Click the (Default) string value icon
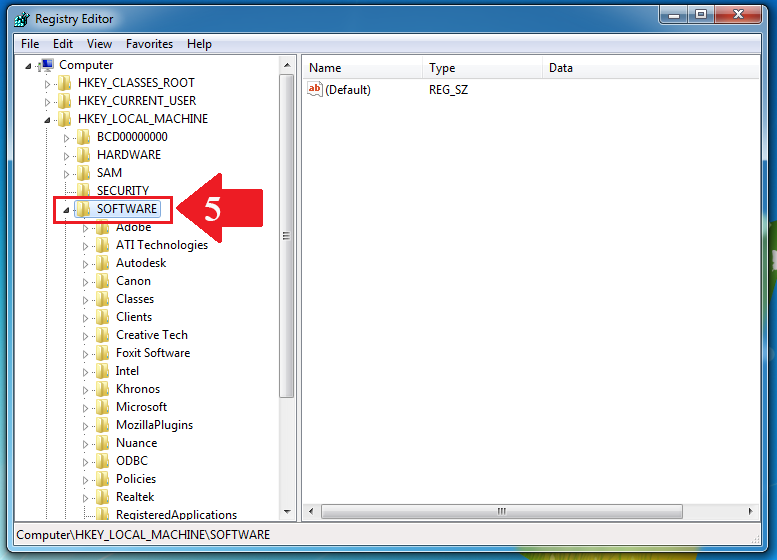The width and height of the screenshot is (777, 560). [315, 90]
